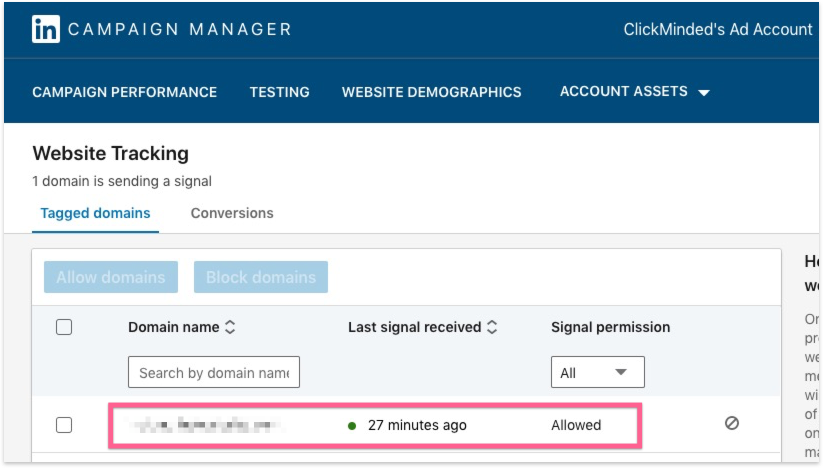
Task: Sort by Domain name using arrows icon
Action: click(230, 327)
